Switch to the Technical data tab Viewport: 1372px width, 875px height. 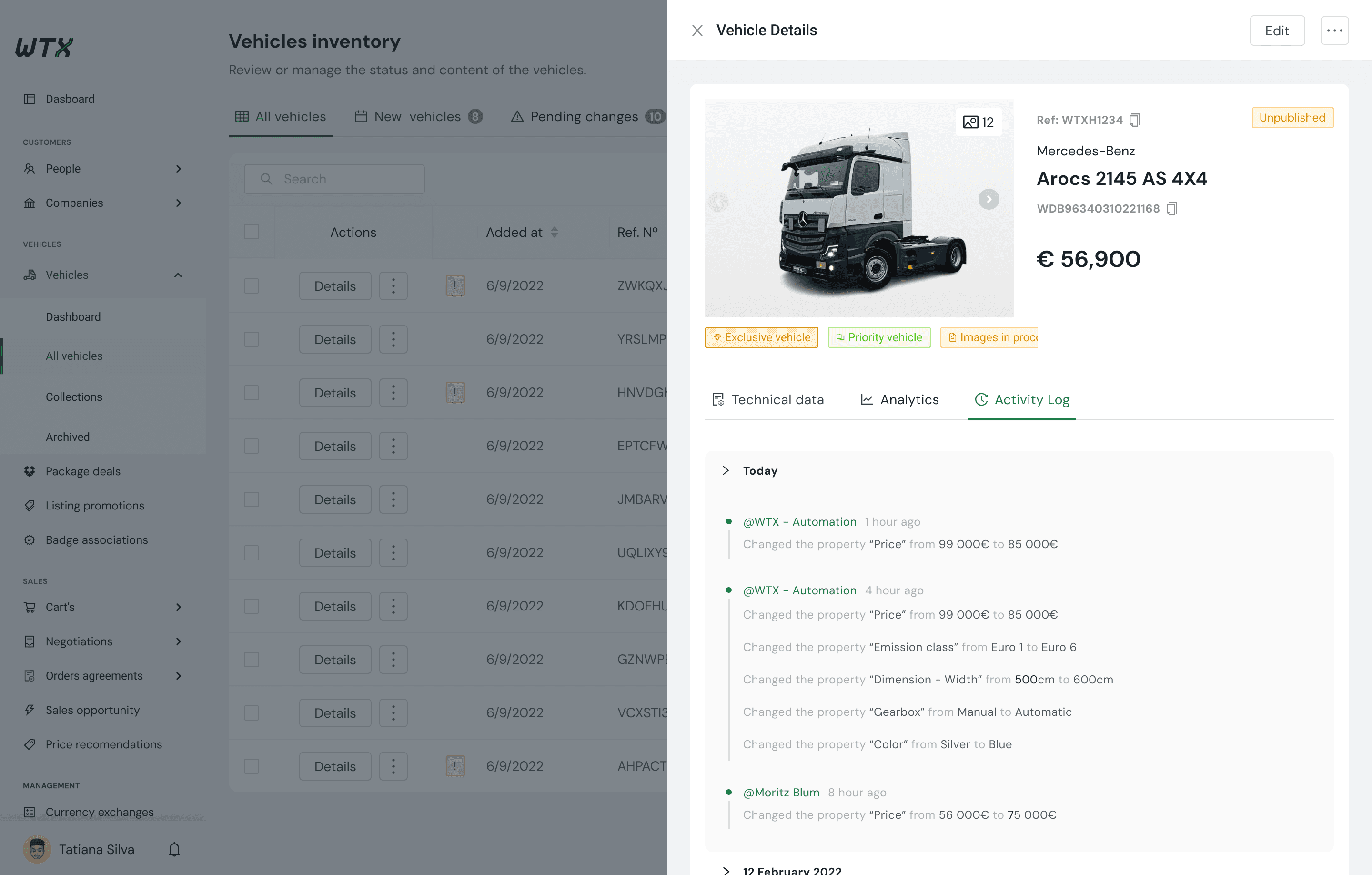[767, 399]
